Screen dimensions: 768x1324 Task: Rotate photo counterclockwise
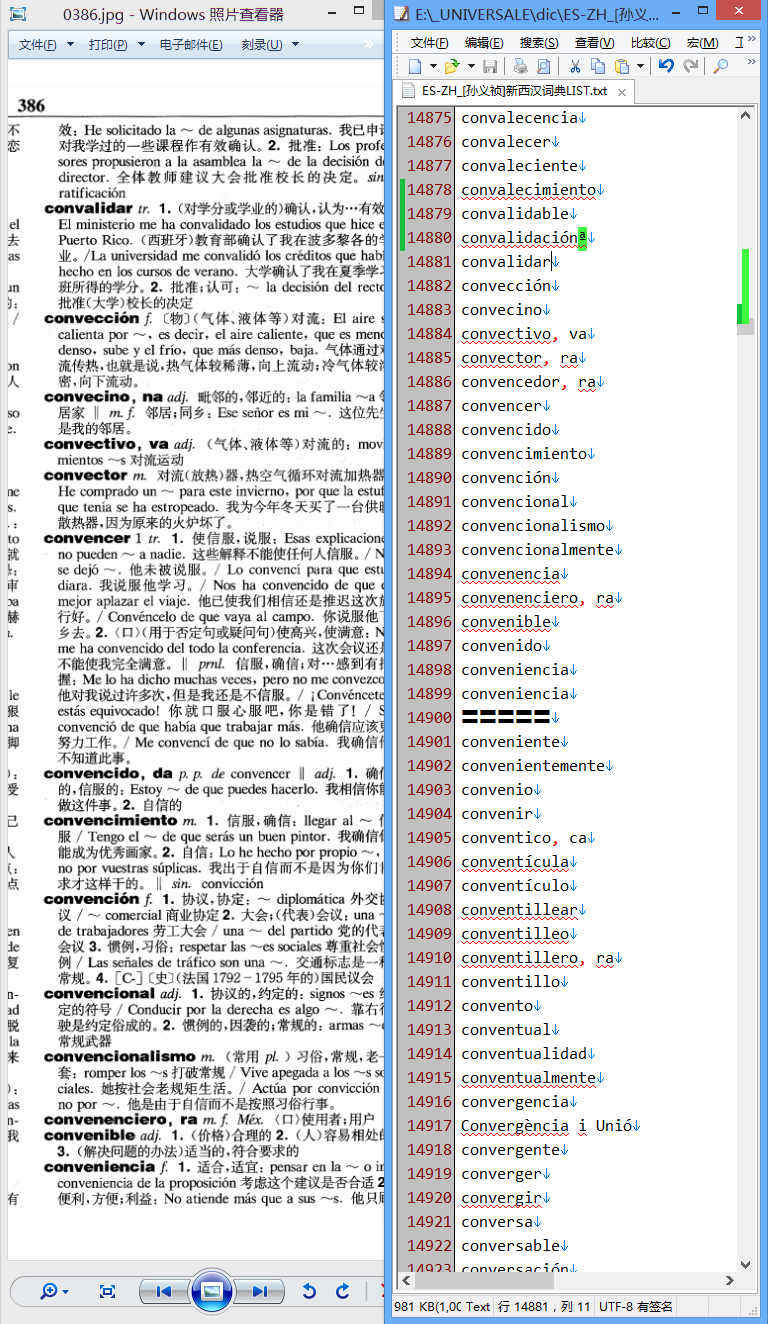310,1291
